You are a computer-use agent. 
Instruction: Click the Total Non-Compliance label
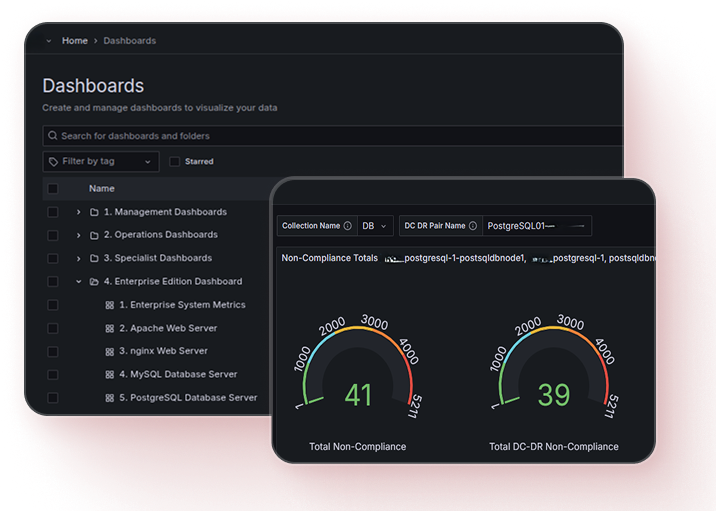(358, 447)
